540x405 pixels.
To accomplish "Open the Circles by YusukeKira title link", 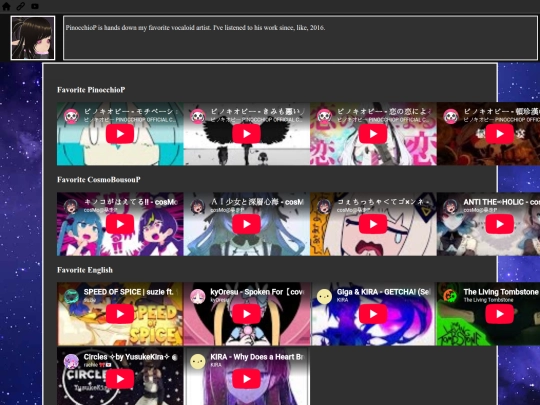I will 130,357.
